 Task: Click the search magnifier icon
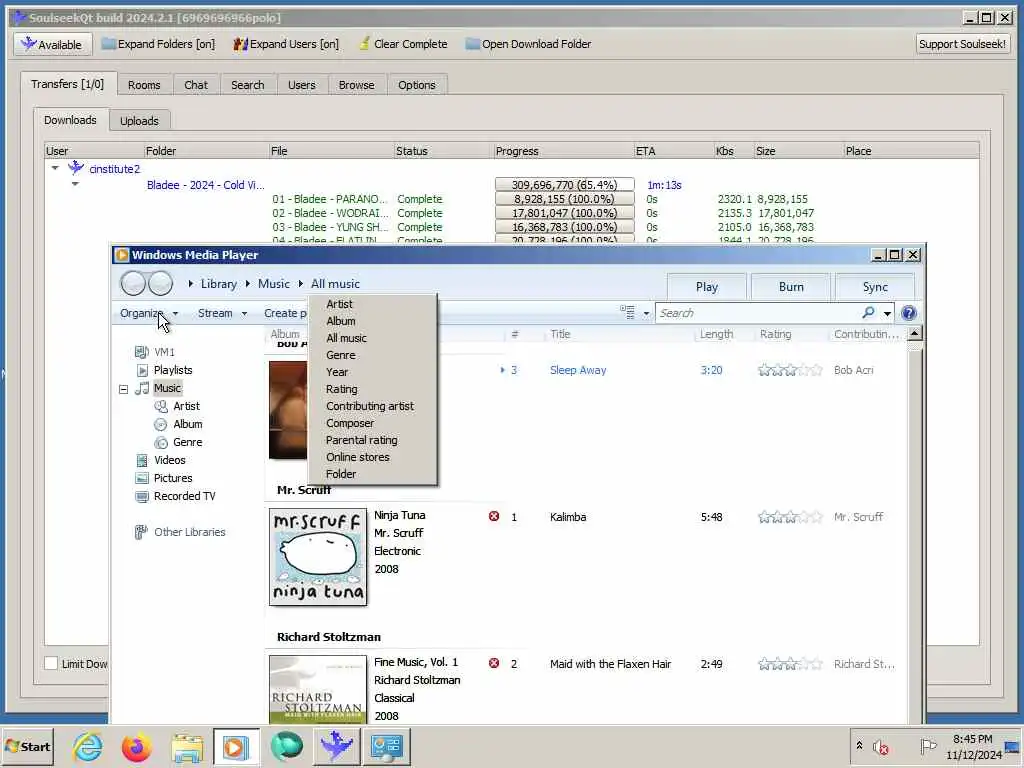click(868, 313)
